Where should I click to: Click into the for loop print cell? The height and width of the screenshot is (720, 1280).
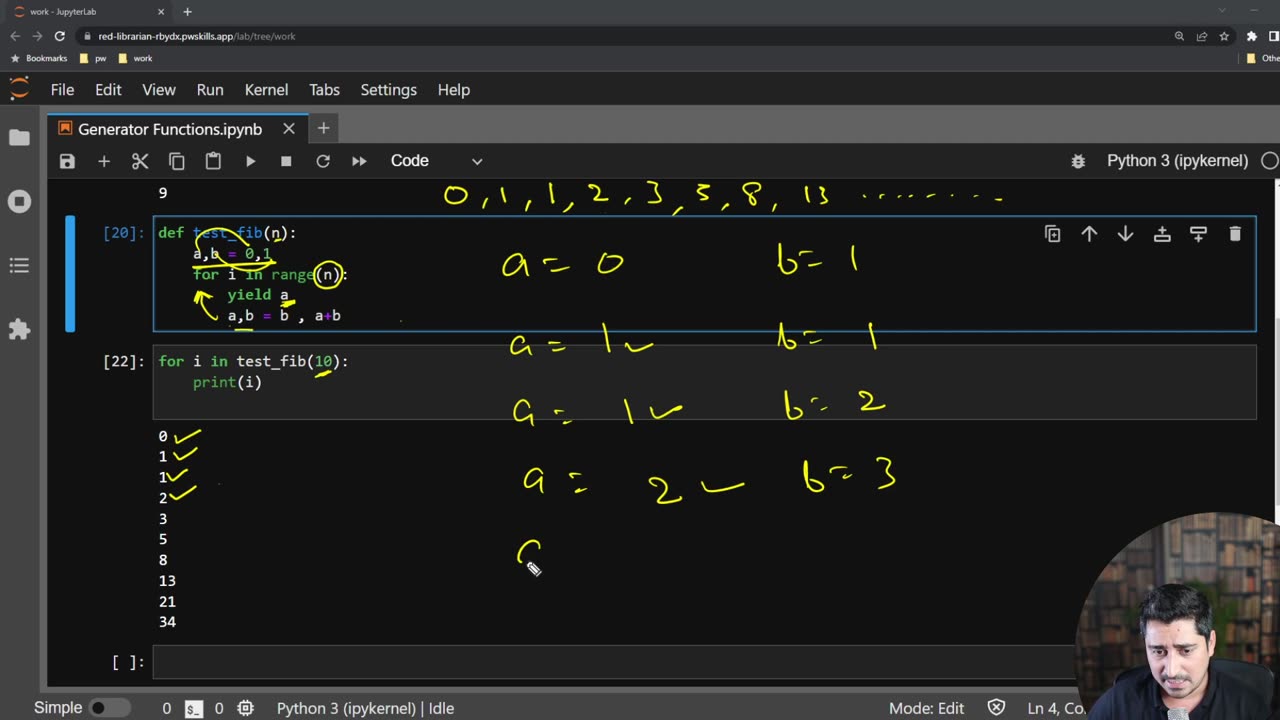coord(704,381)
